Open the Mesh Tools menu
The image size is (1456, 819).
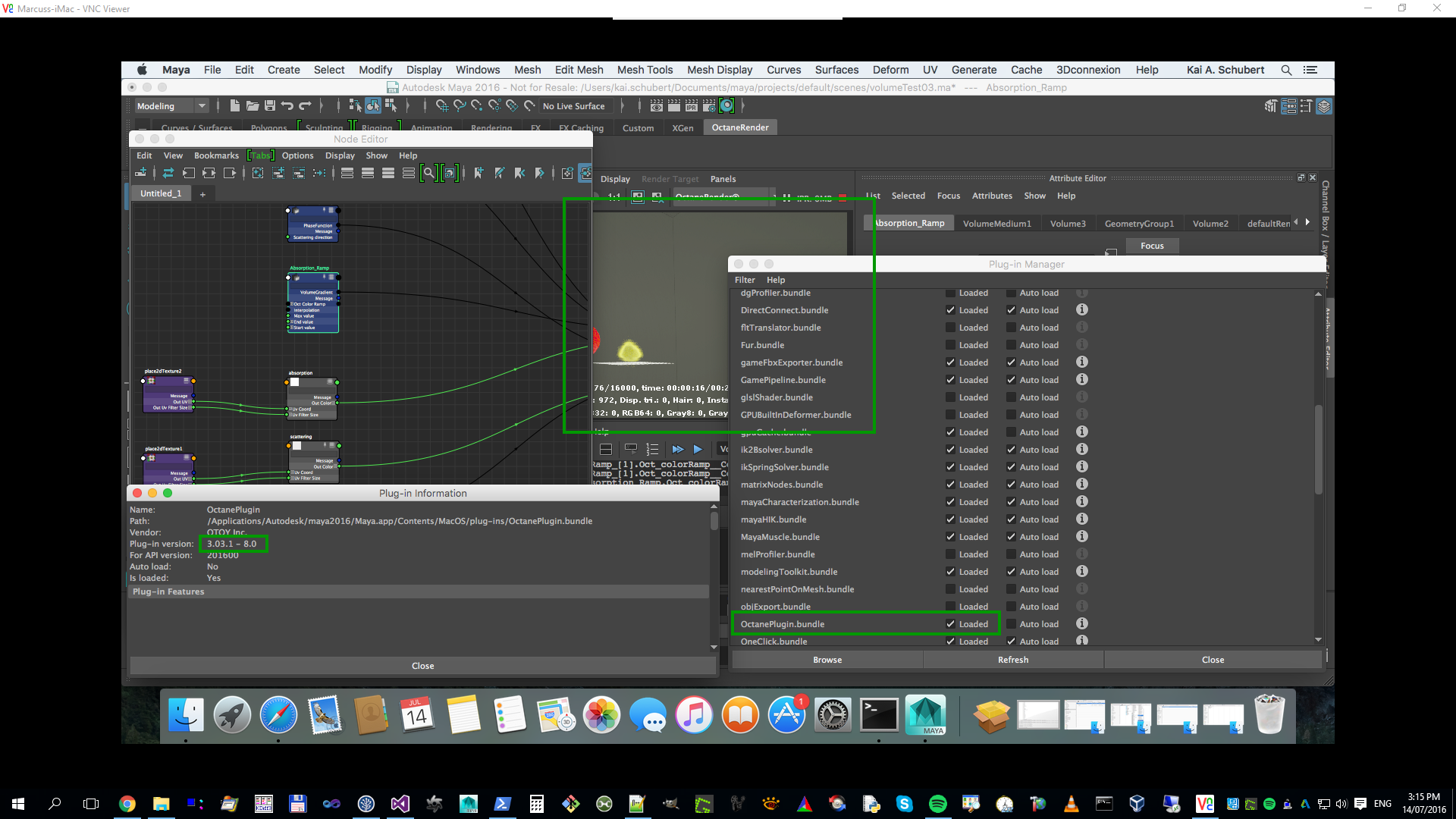[645, 70]
